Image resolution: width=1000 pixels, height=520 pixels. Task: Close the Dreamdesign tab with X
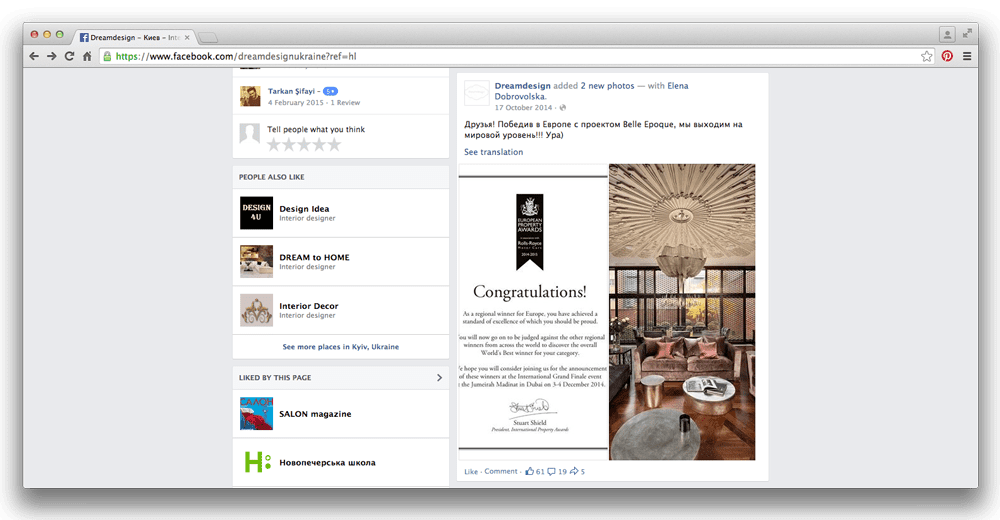[187, 38]
